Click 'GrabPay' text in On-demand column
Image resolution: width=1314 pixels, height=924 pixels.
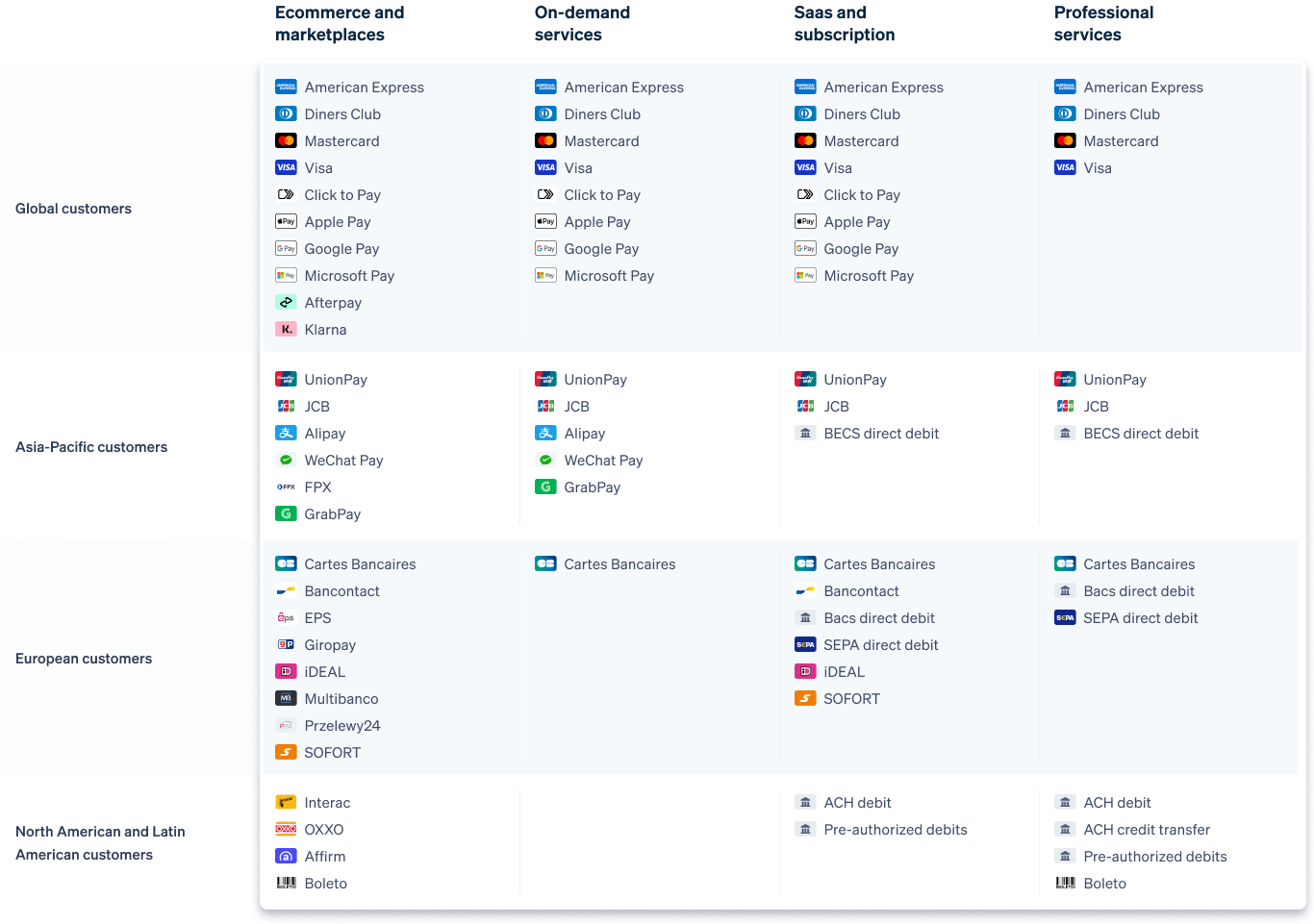click(593, 487)
